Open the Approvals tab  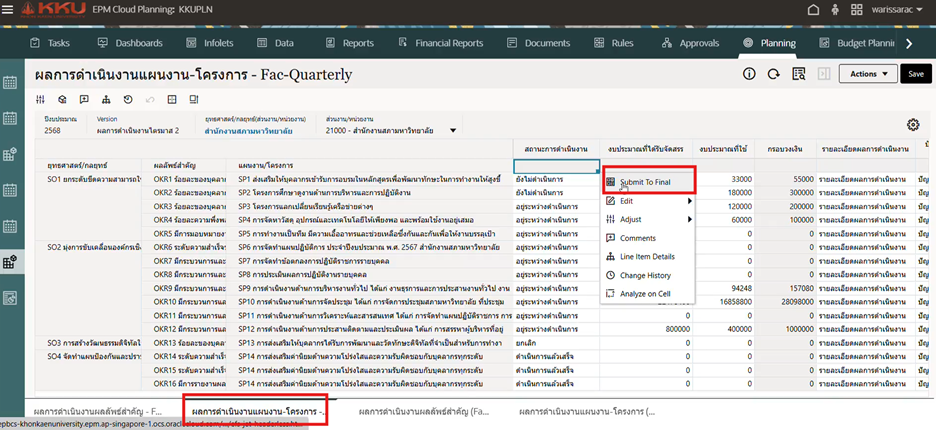pyautogui.click(x=690, y=43)
